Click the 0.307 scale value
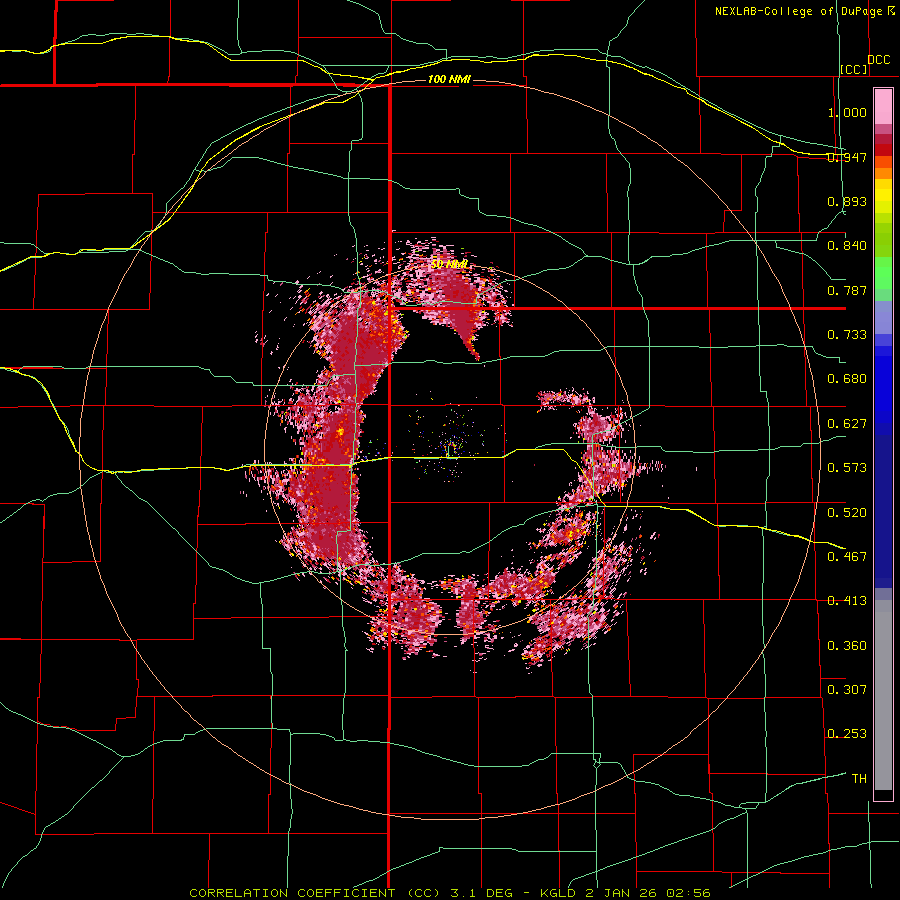This screenshot has height=900, width=900. 847,689
